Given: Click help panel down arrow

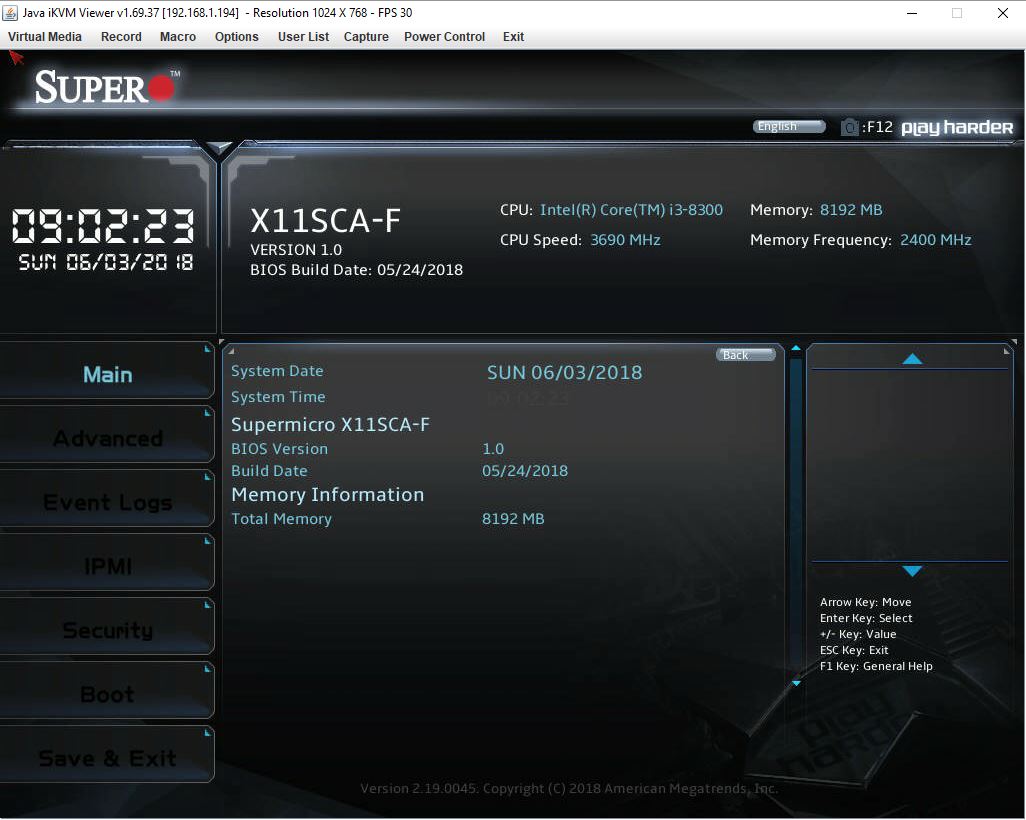Looking at the screenshot, I should [912, 571].
